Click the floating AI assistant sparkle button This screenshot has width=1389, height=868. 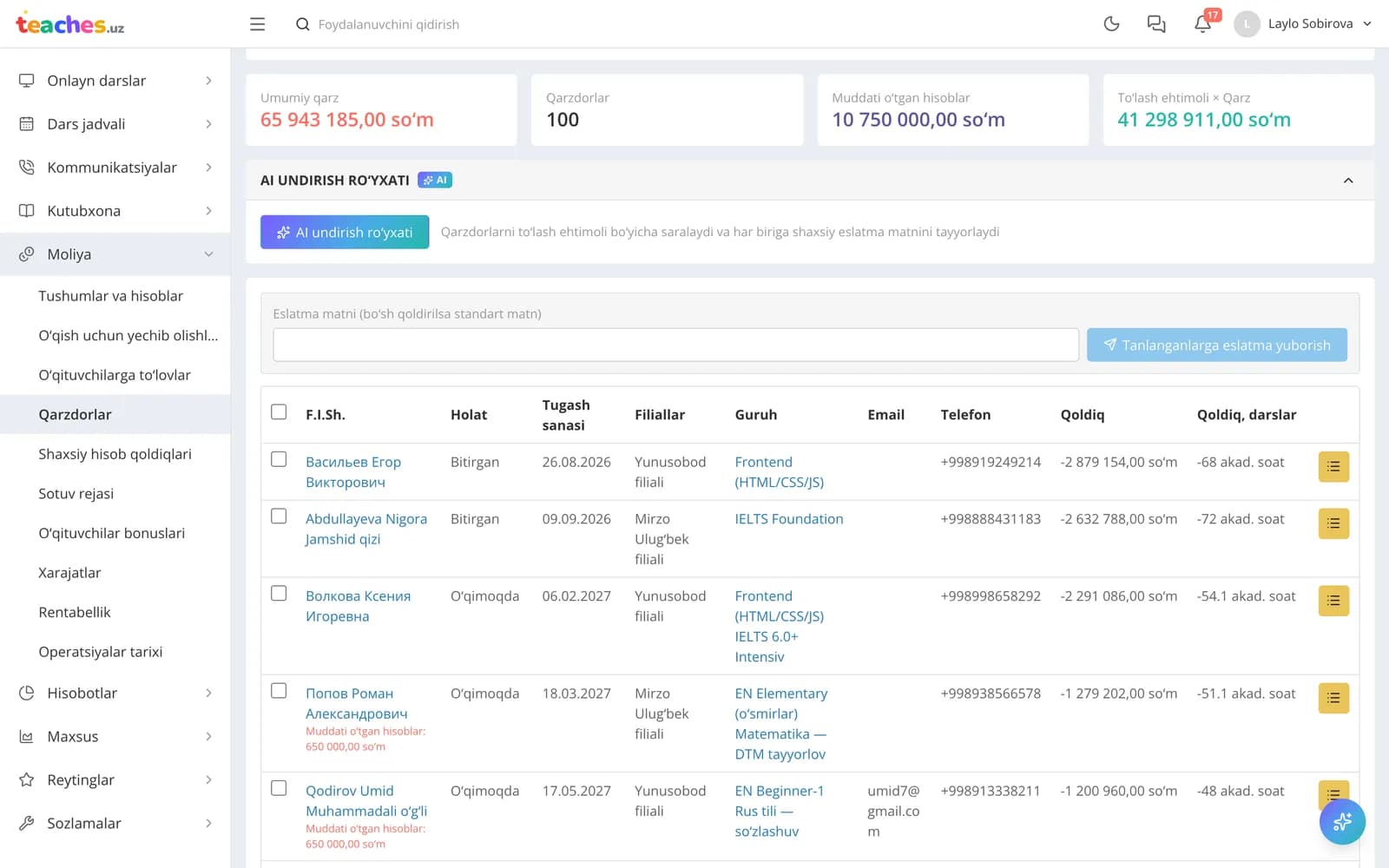coord(1342,821)
